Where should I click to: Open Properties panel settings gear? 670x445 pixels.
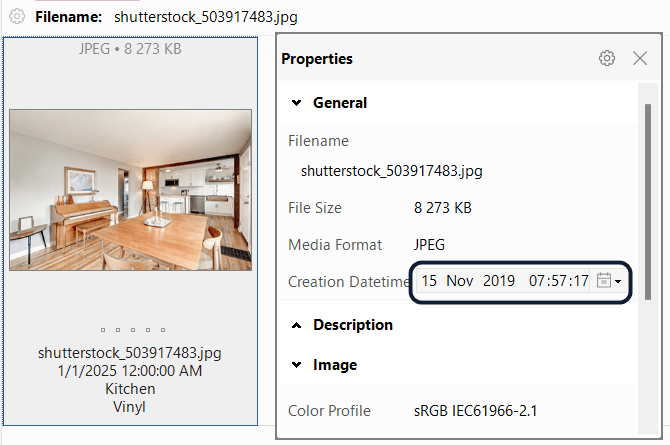[x=607, y=59]
